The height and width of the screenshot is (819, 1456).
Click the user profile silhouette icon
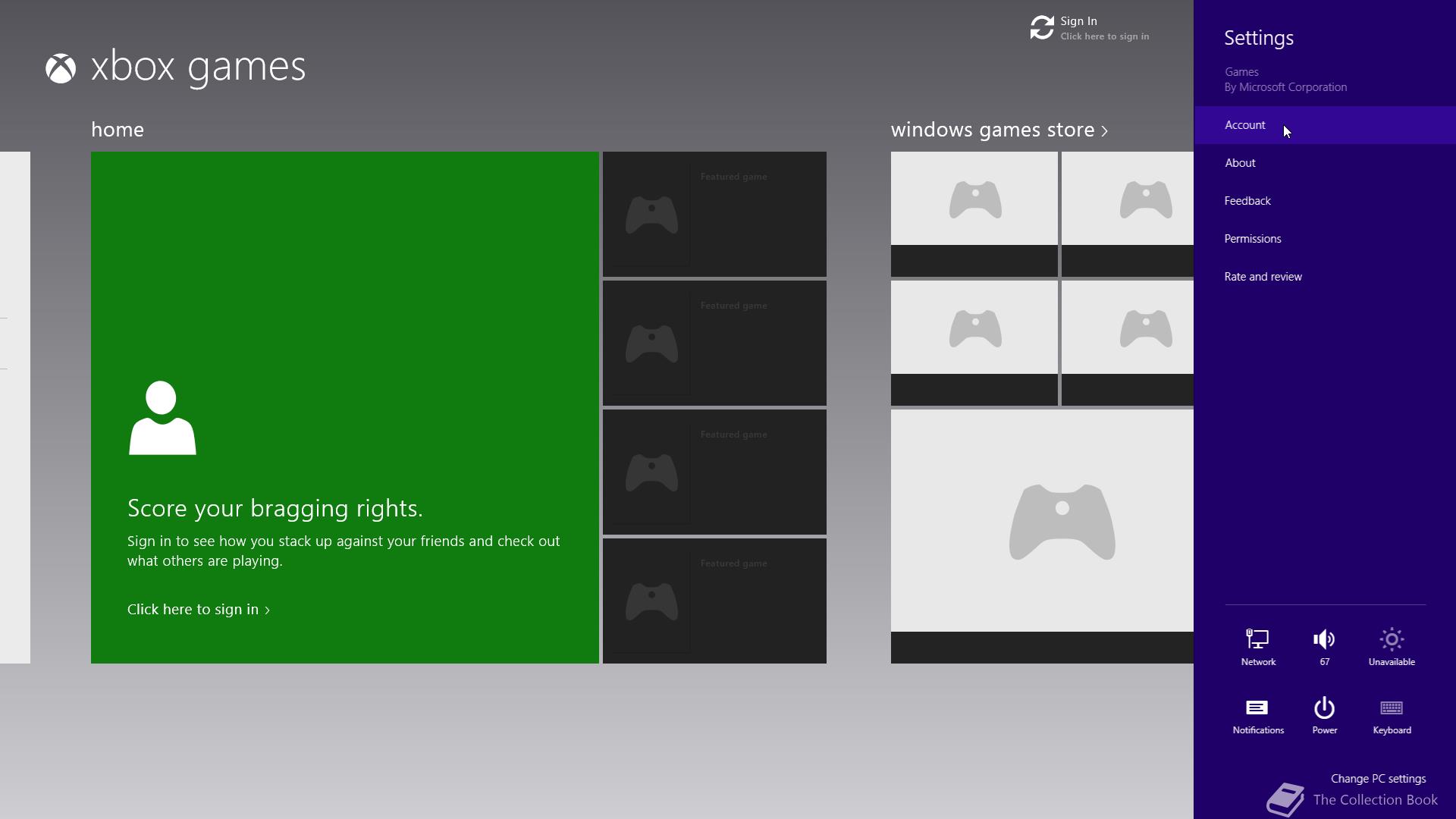pos(162,418)
